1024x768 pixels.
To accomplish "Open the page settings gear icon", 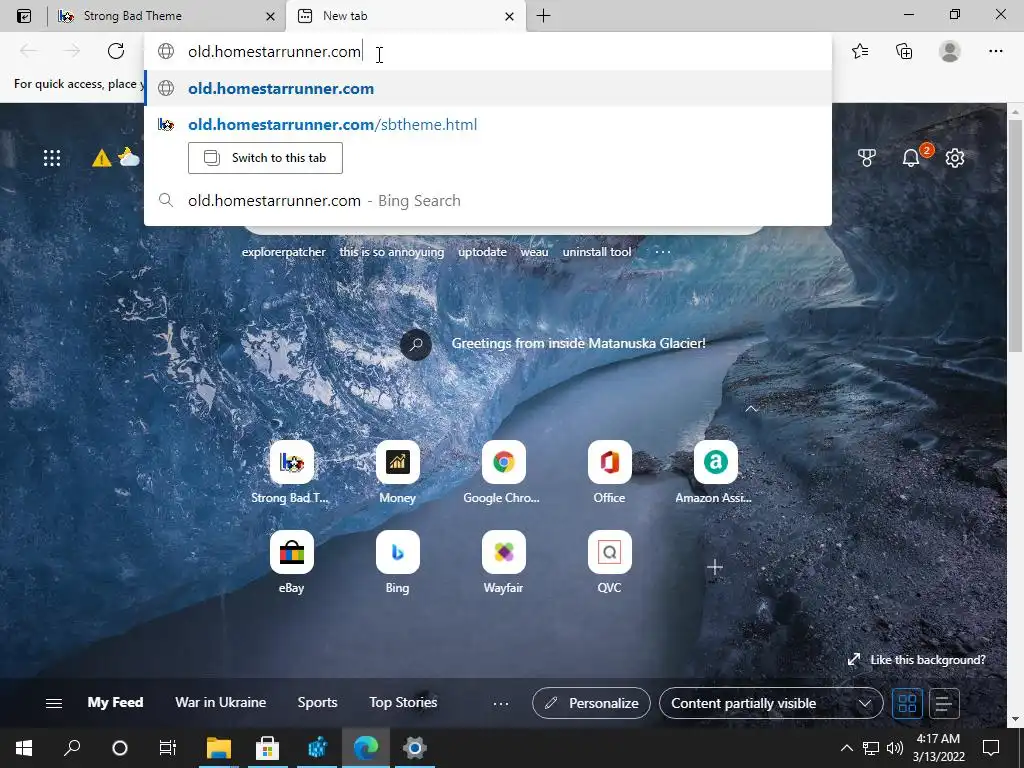I will [x=955, y=157].
